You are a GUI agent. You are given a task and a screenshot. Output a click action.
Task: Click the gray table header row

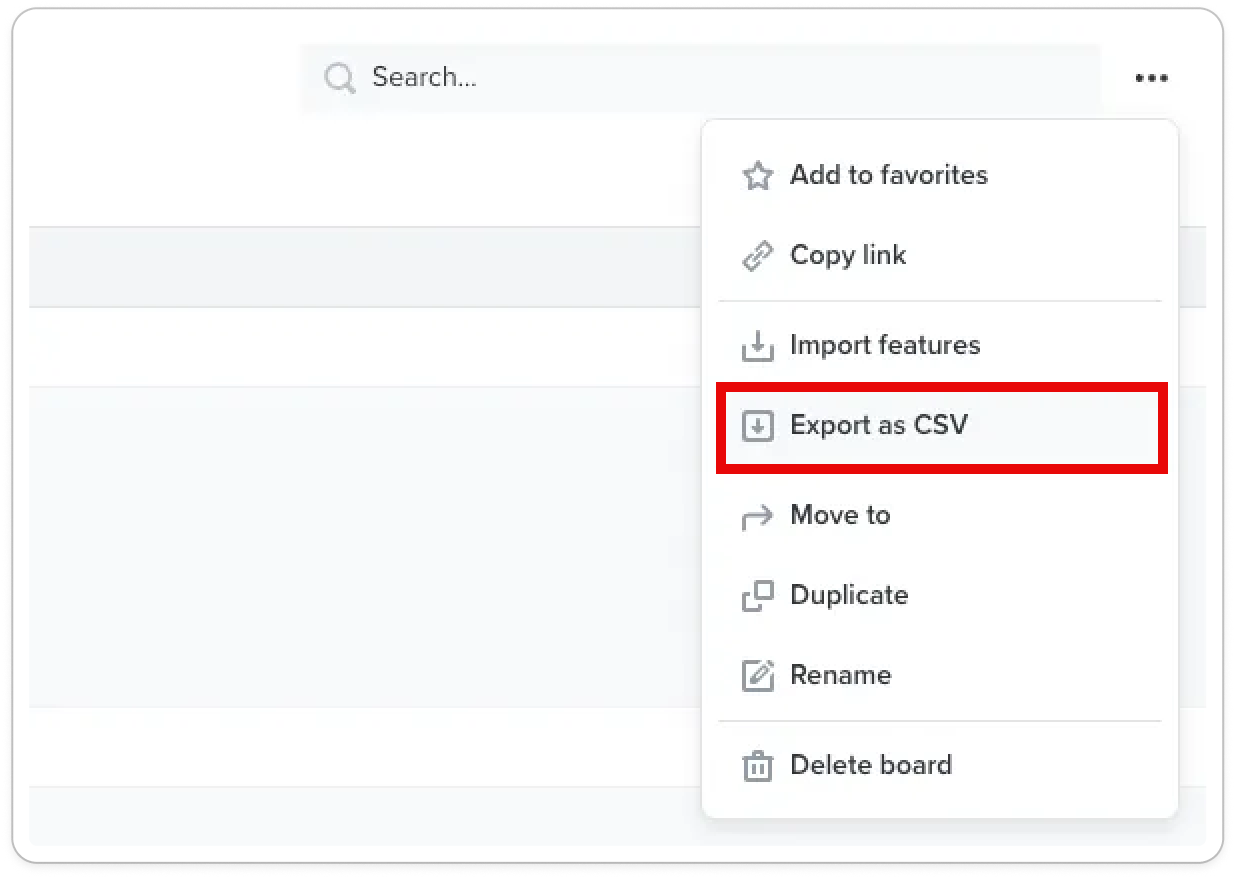point(365,267)
